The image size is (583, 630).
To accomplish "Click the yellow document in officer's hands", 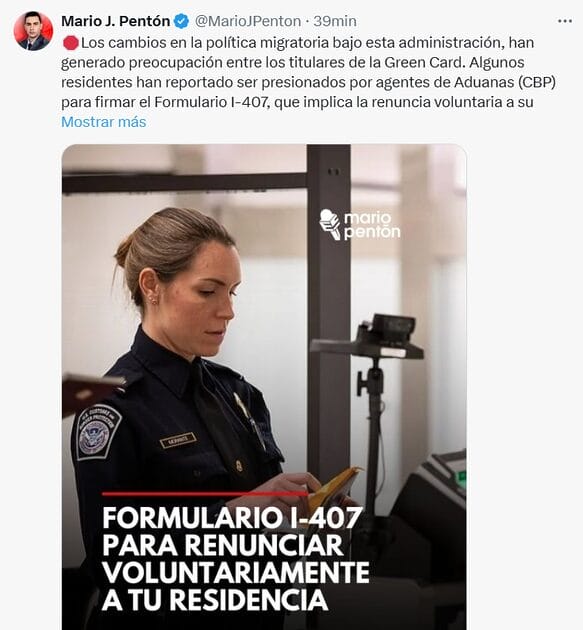I will point(333,487).
